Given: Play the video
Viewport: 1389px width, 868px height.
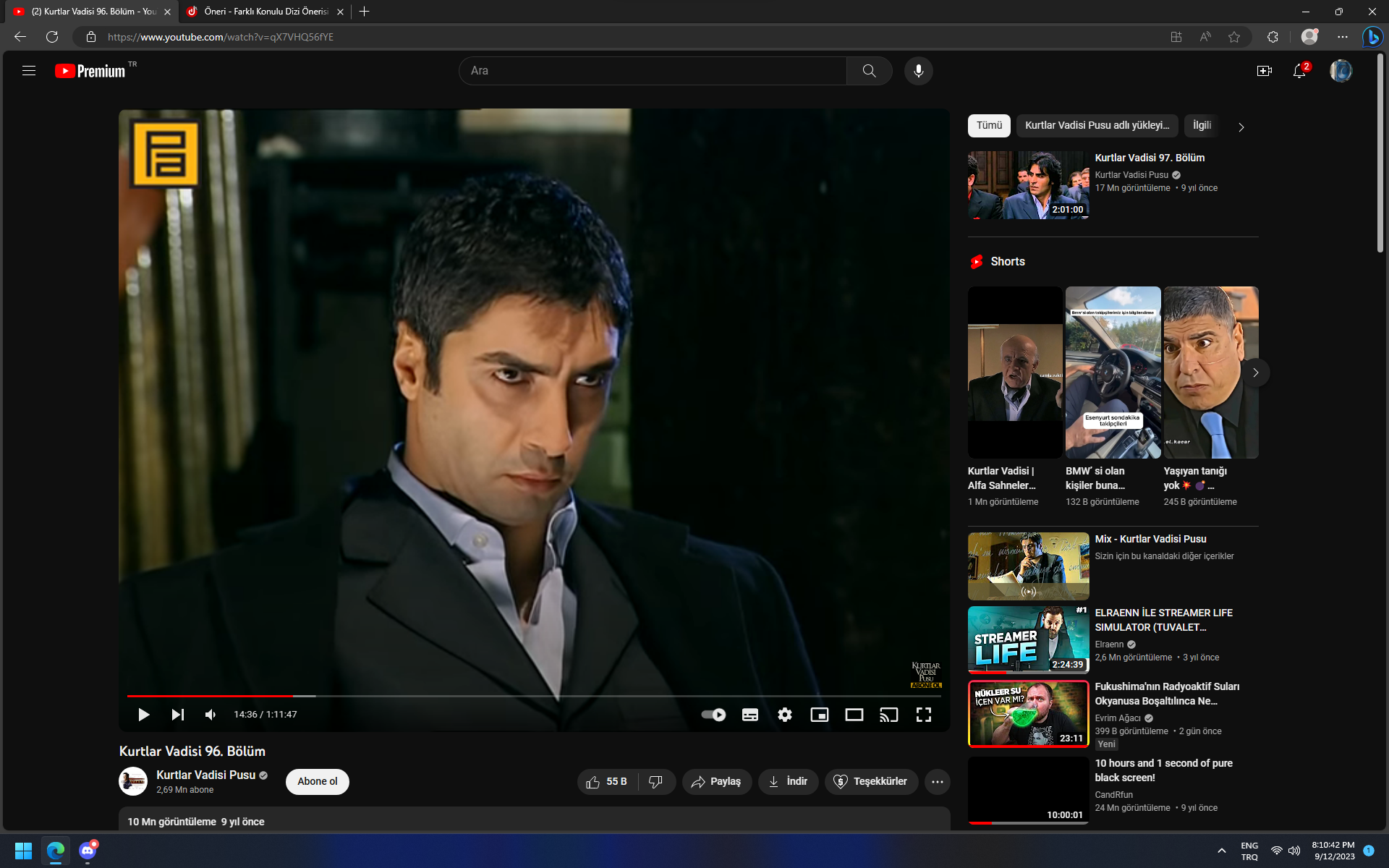Looking at the screenshot, I should 143,715.
